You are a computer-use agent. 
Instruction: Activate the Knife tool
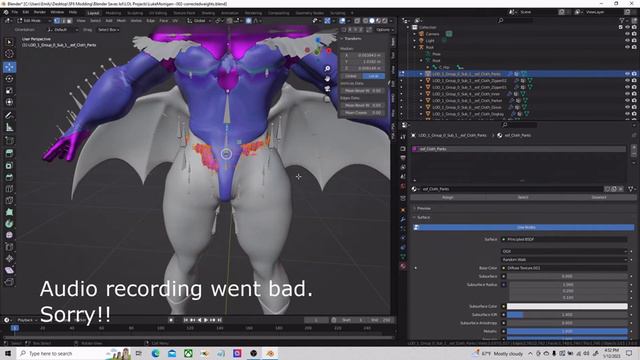click(9, 200)
